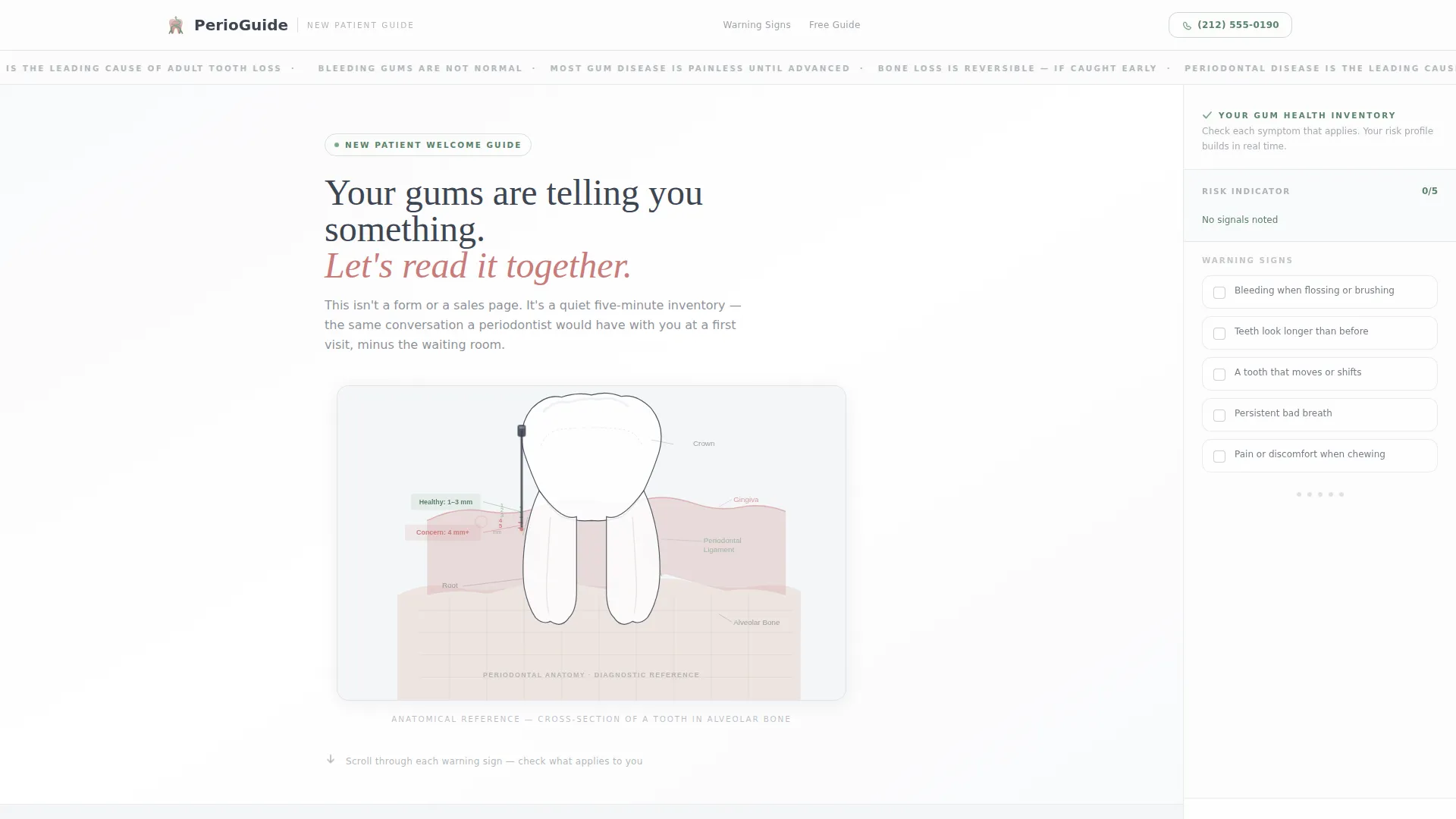Click the Let's read it together heading
The height and width of the screenshot is (819, 1456).
point(478,266)
